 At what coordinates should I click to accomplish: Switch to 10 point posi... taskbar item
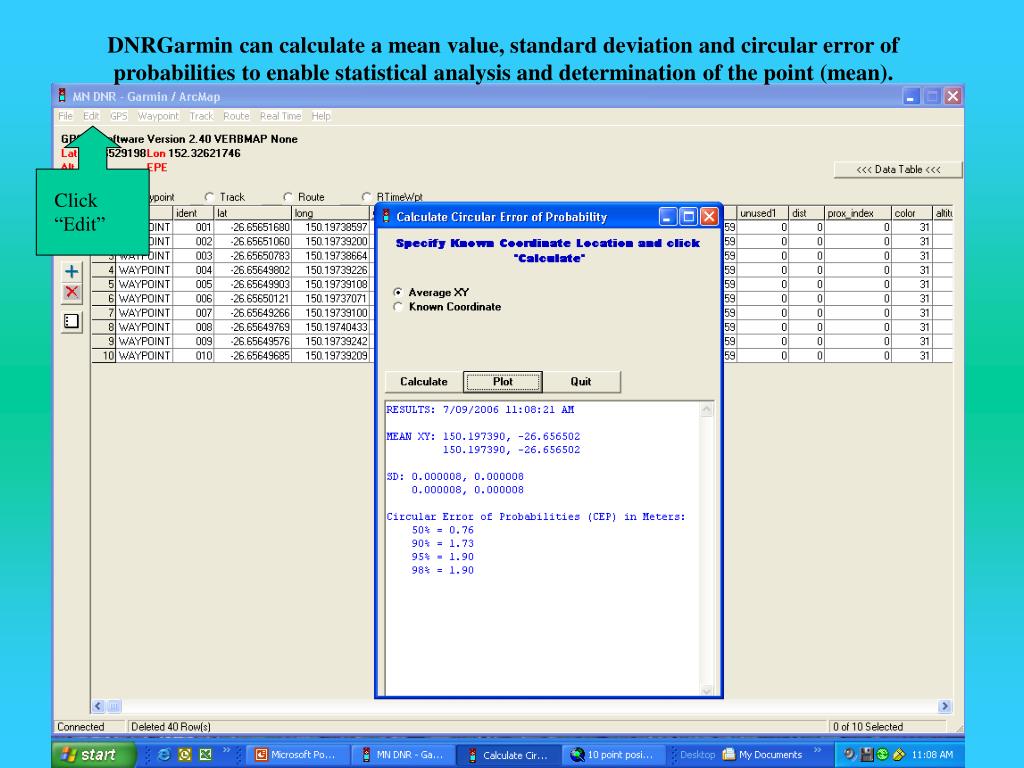(x=613, y=755)
